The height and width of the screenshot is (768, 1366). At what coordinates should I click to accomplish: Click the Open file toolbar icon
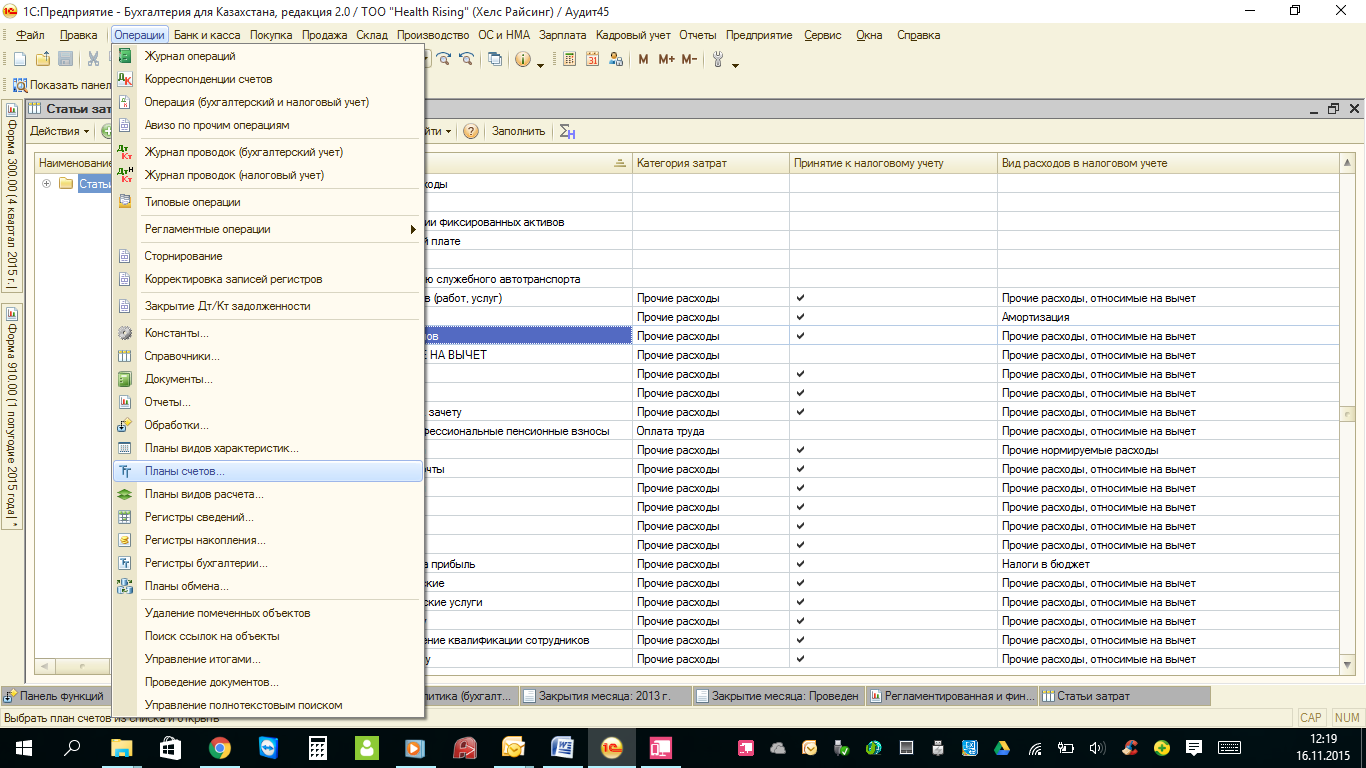[42, 59]
